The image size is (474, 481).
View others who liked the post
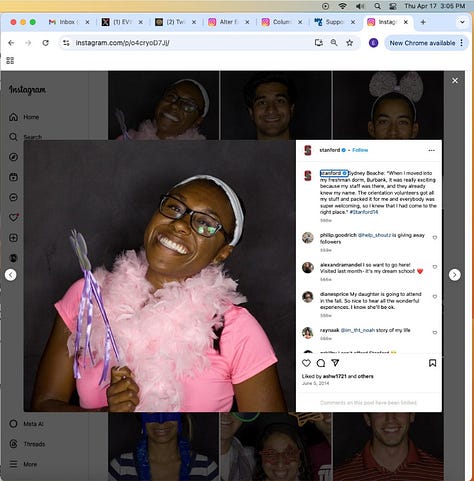(365, 376)
